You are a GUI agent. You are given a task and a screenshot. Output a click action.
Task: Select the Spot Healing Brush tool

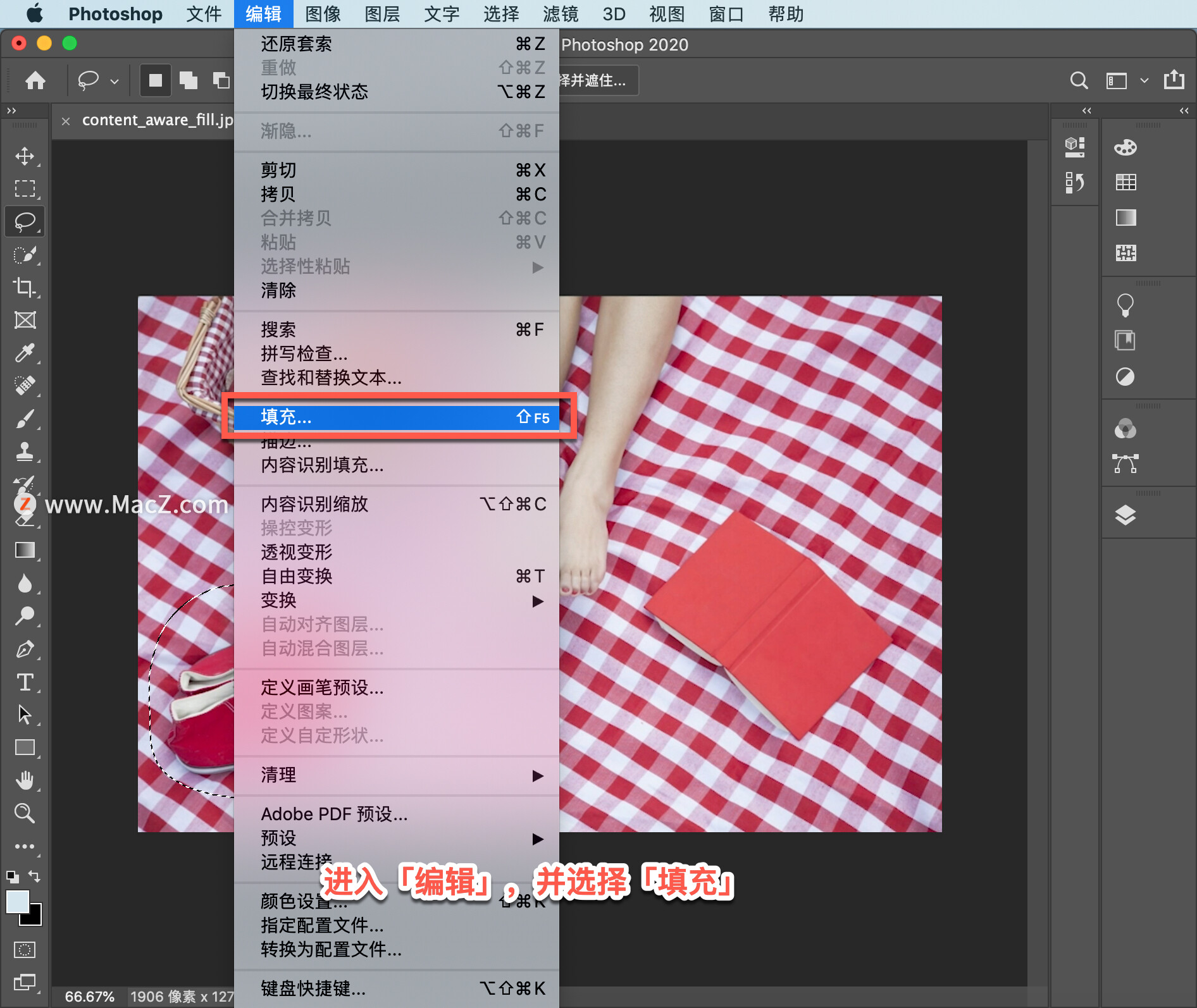[25, 385]
